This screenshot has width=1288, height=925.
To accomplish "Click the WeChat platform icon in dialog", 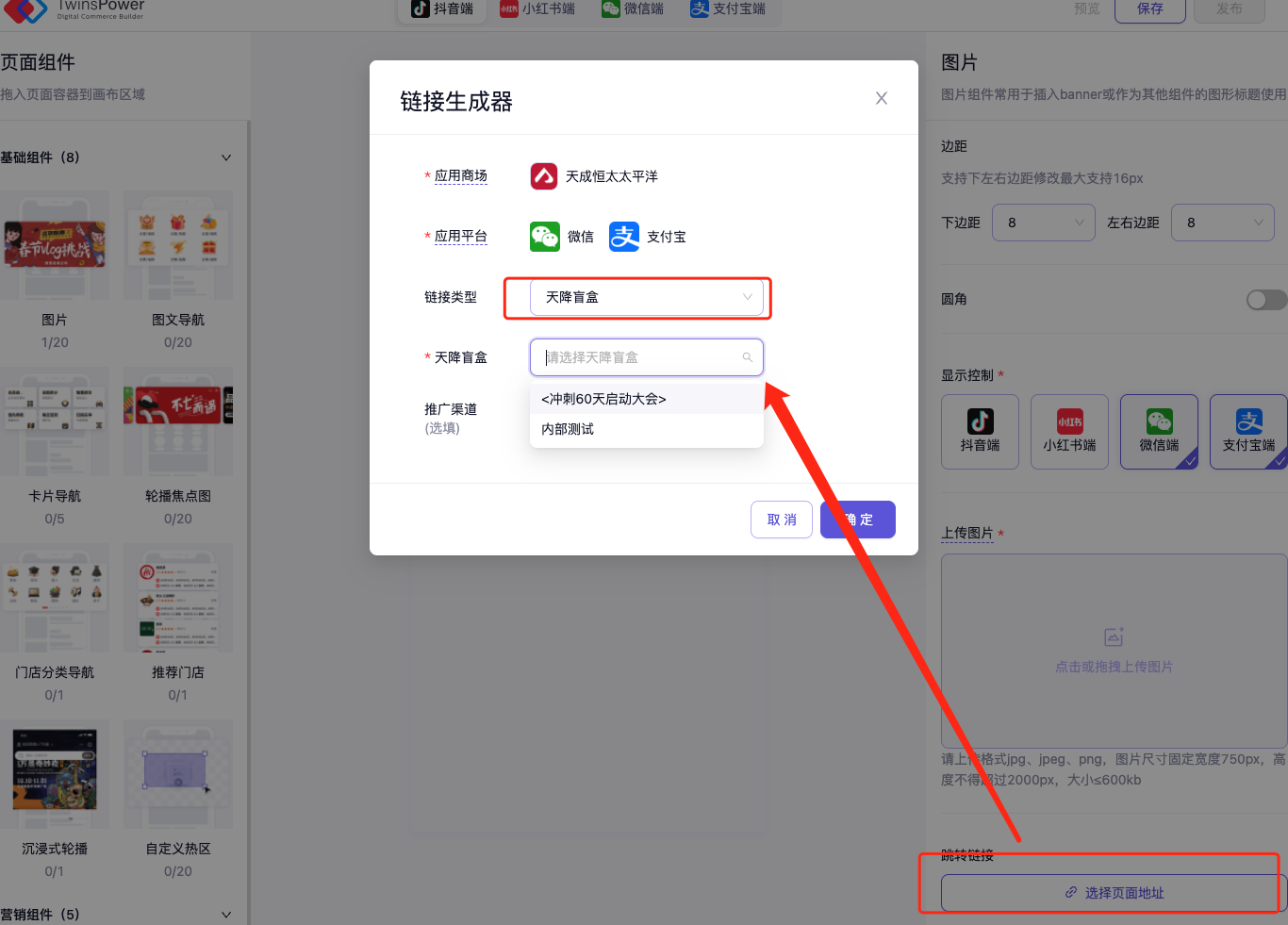I will tap(545, 237).
